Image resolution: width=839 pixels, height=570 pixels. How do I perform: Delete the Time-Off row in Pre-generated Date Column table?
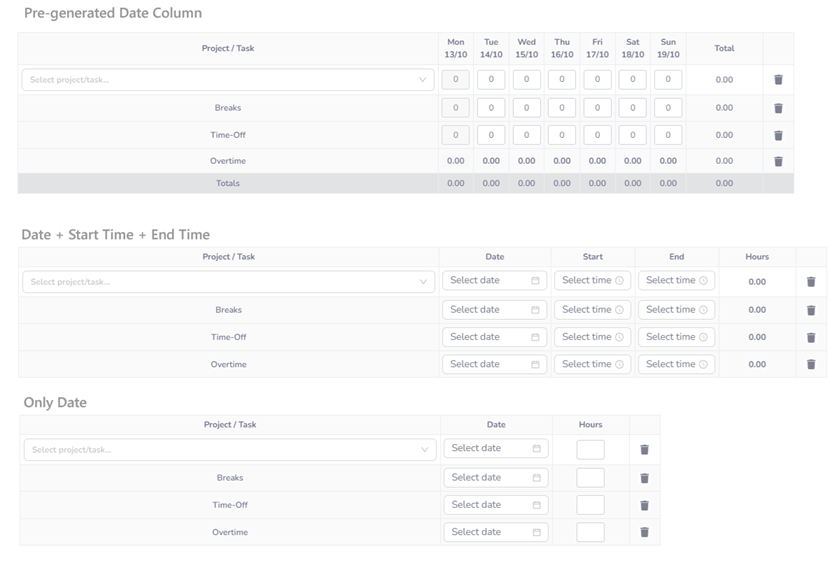click(x=778, y=135)
